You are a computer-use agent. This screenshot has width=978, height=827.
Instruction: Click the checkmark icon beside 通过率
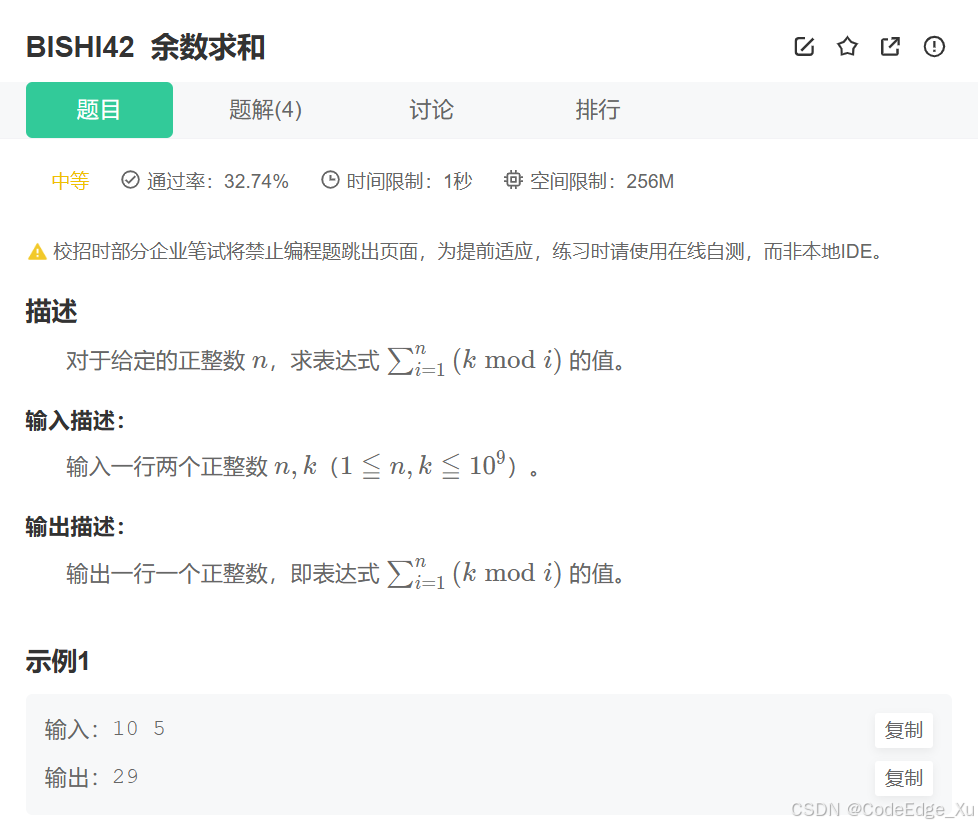coord(130,180)
